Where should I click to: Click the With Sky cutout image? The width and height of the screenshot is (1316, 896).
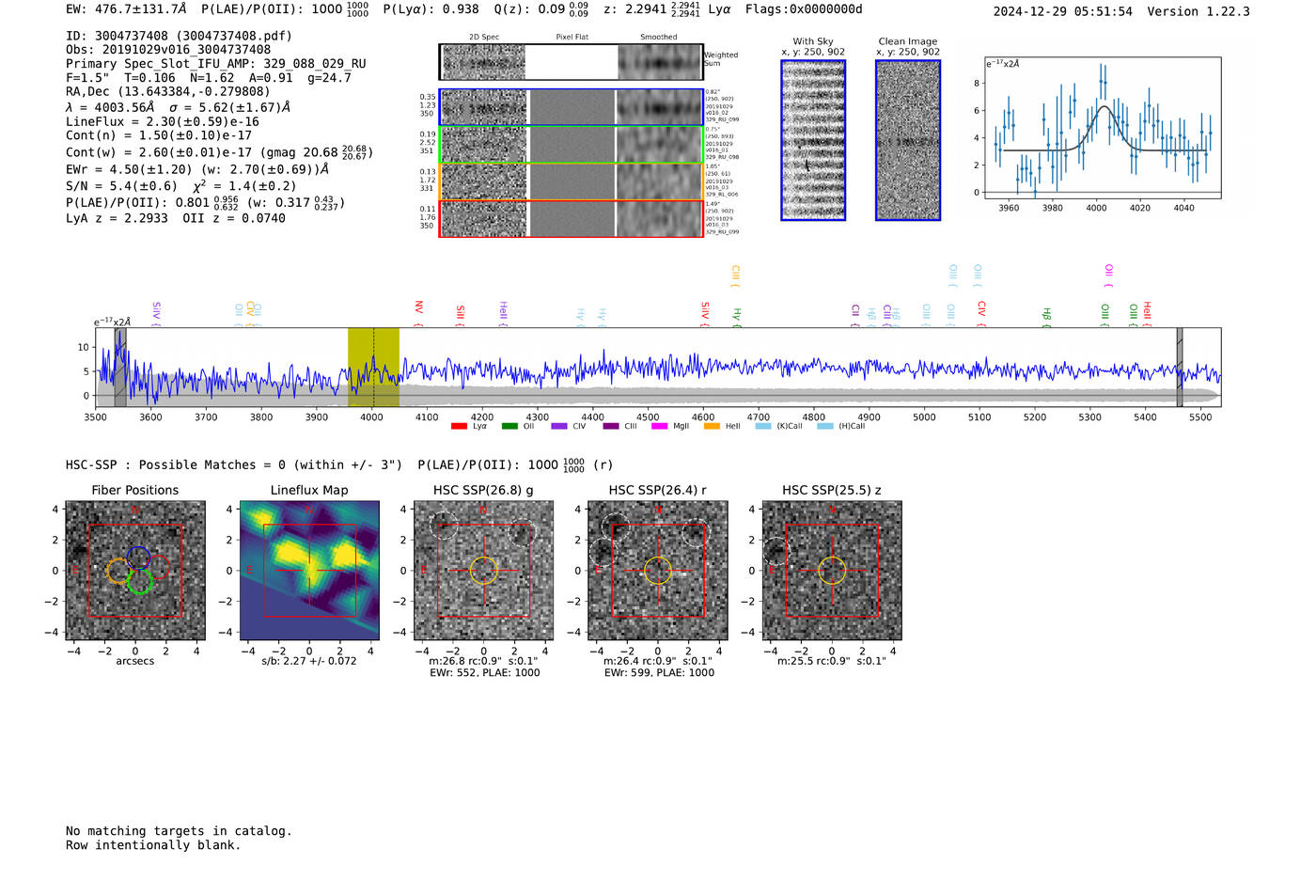[813, 140]
